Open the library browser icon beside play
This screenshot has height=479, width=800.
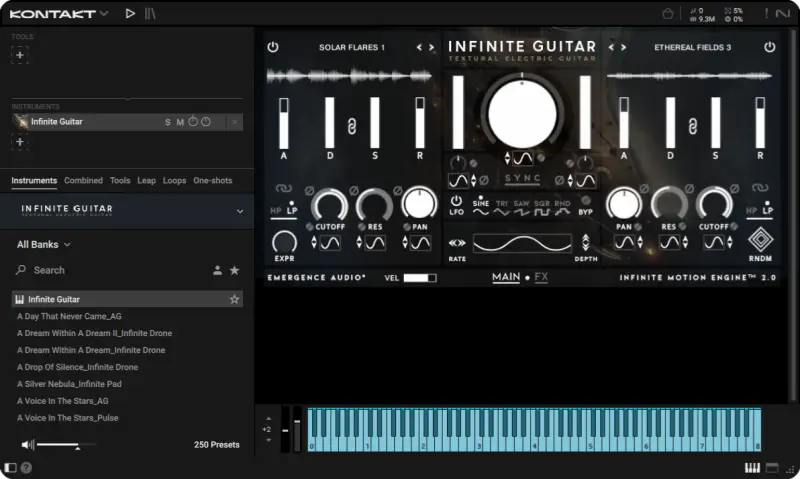coord(150,13)
